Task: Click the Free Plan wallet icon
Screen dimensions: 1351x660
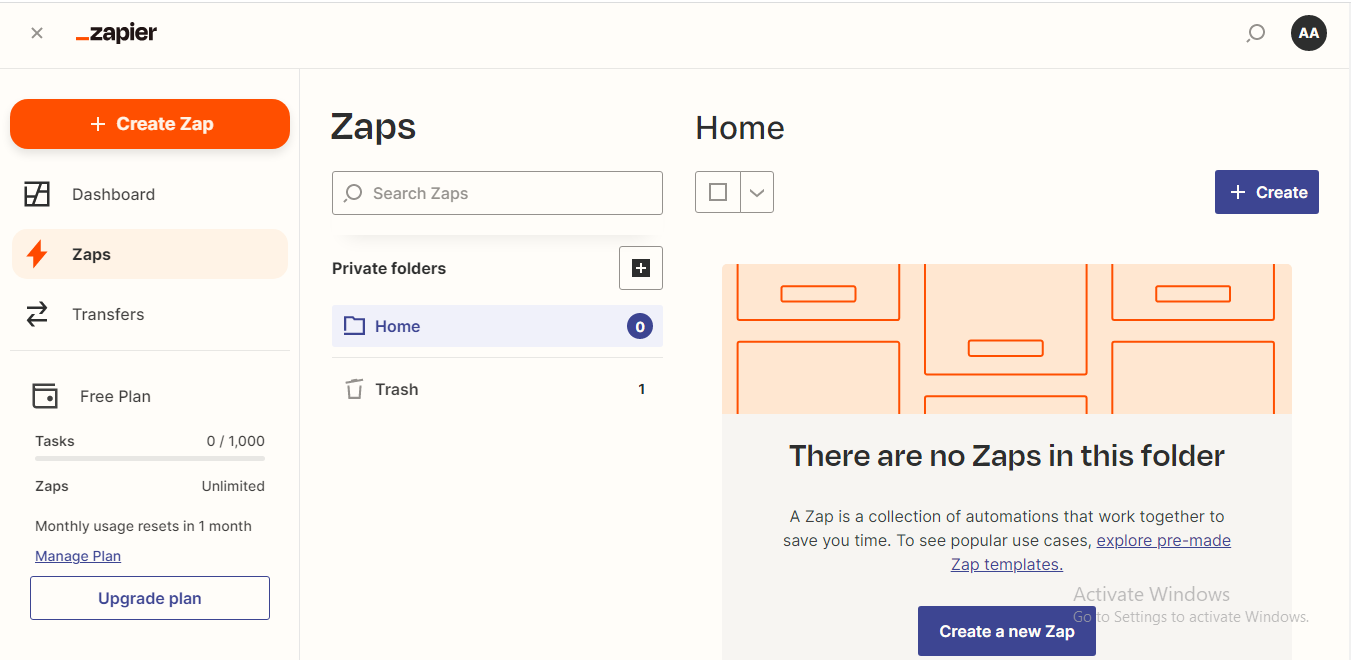Action: 45,396
